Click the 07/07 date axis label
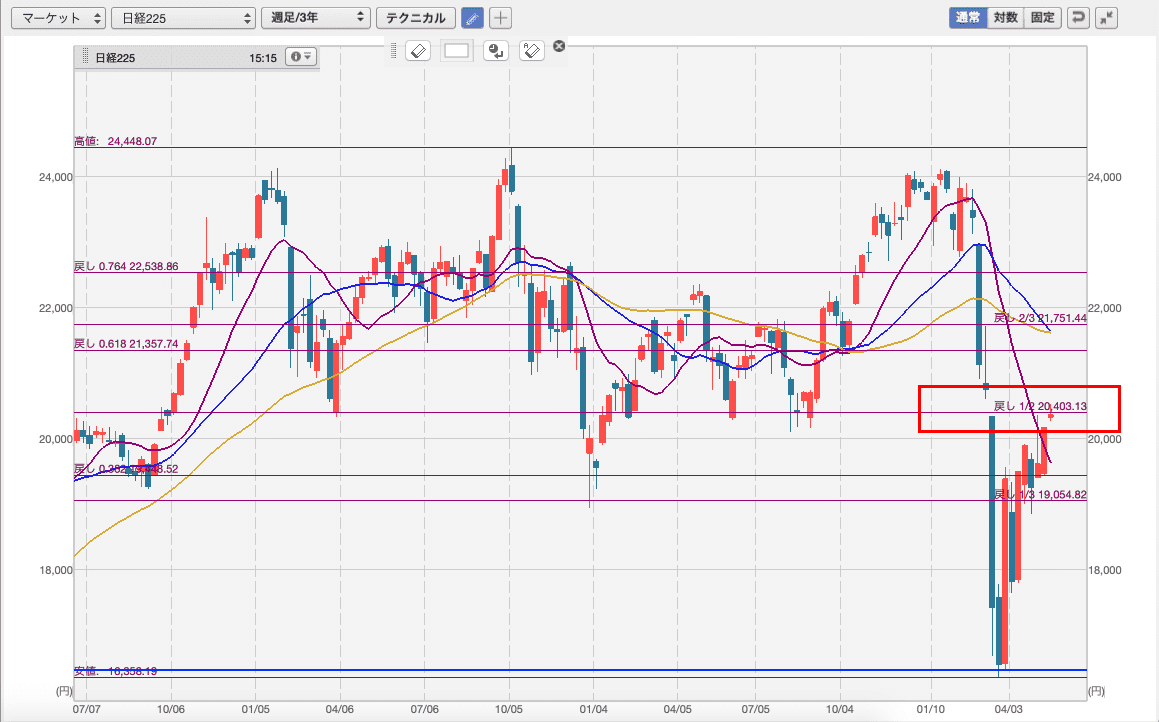 86,709
